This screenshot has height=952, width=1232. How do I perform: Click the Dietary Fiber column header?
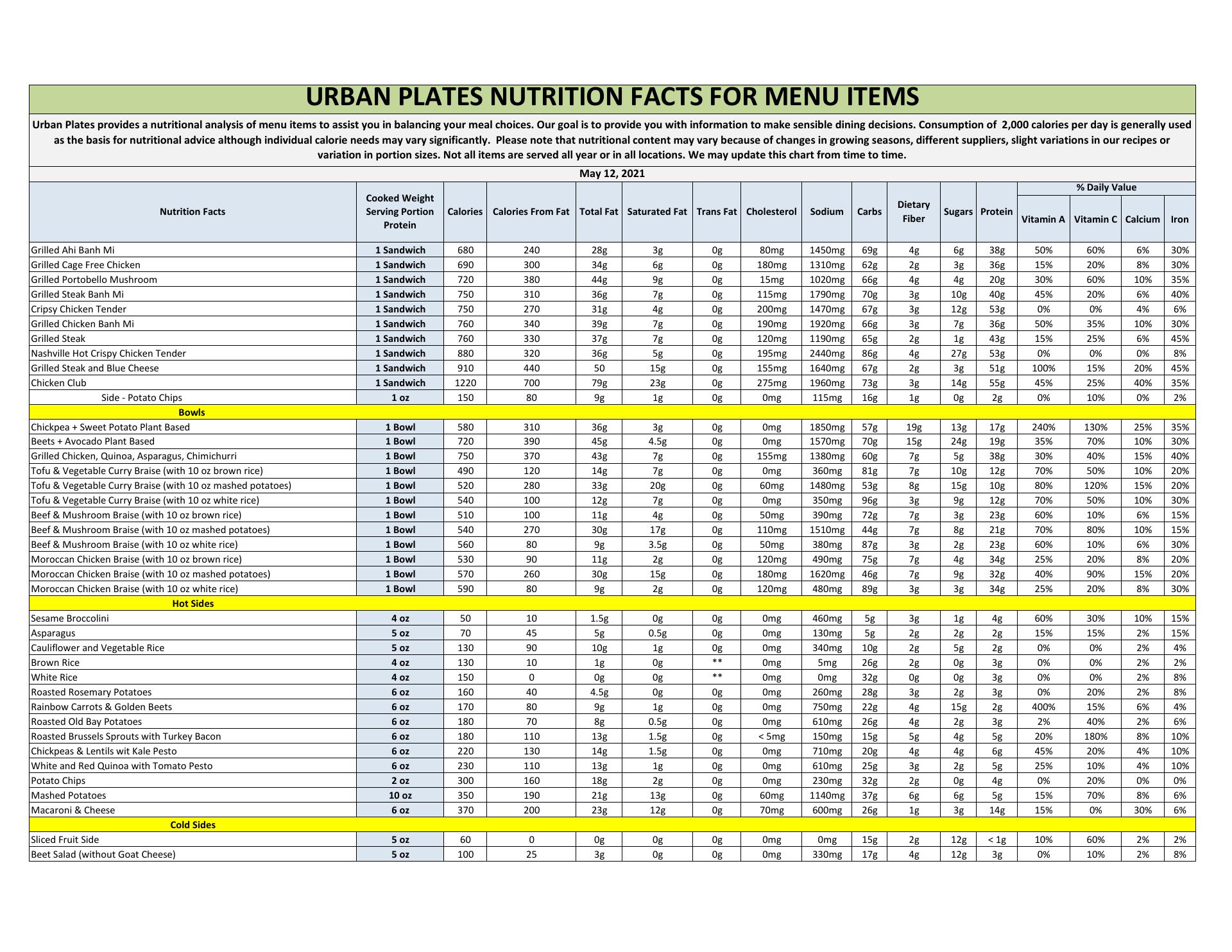(913, 212)
